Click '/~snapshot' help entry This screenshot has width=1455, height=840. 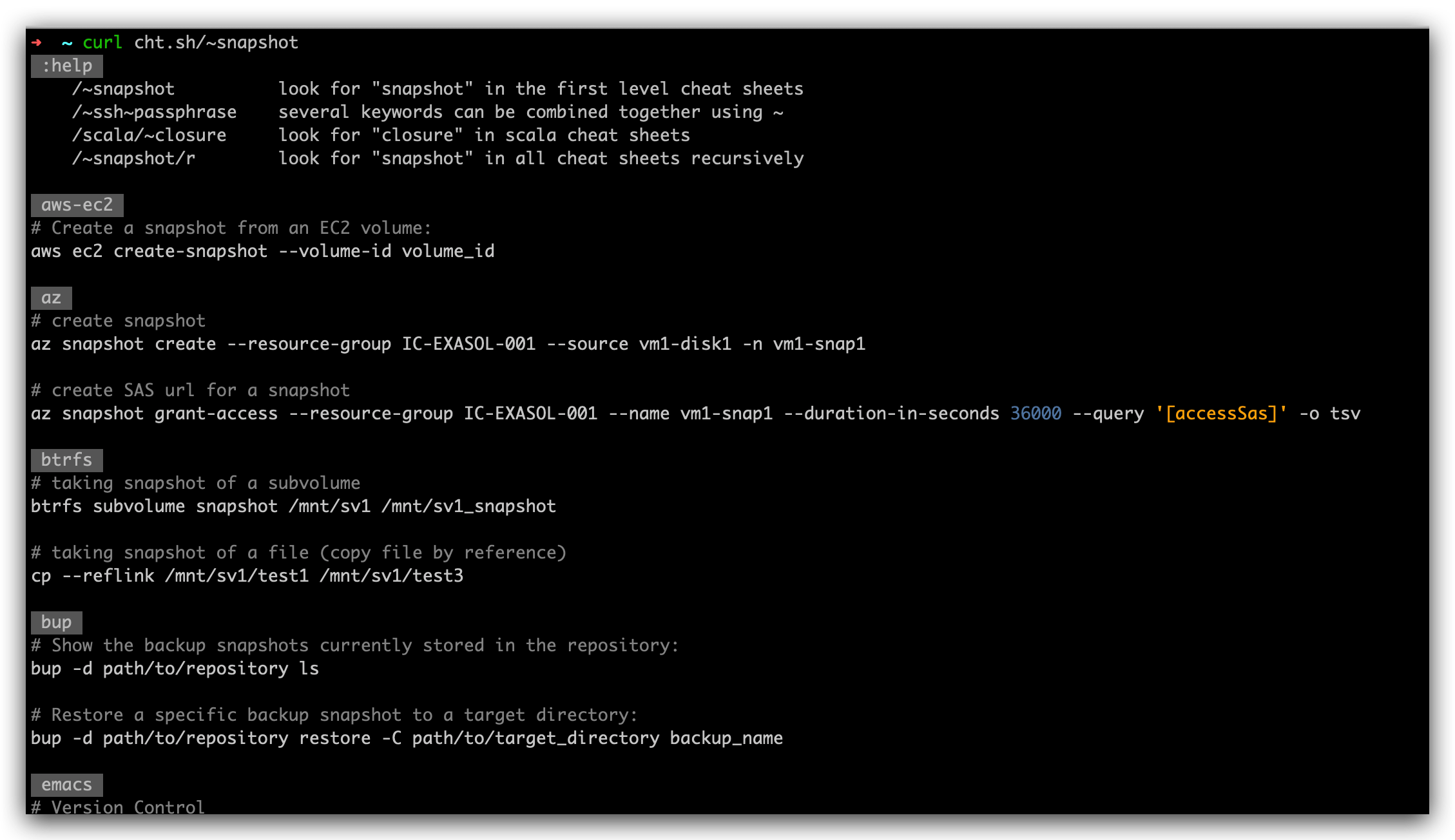pyautogui.click(x=123, y=89)
